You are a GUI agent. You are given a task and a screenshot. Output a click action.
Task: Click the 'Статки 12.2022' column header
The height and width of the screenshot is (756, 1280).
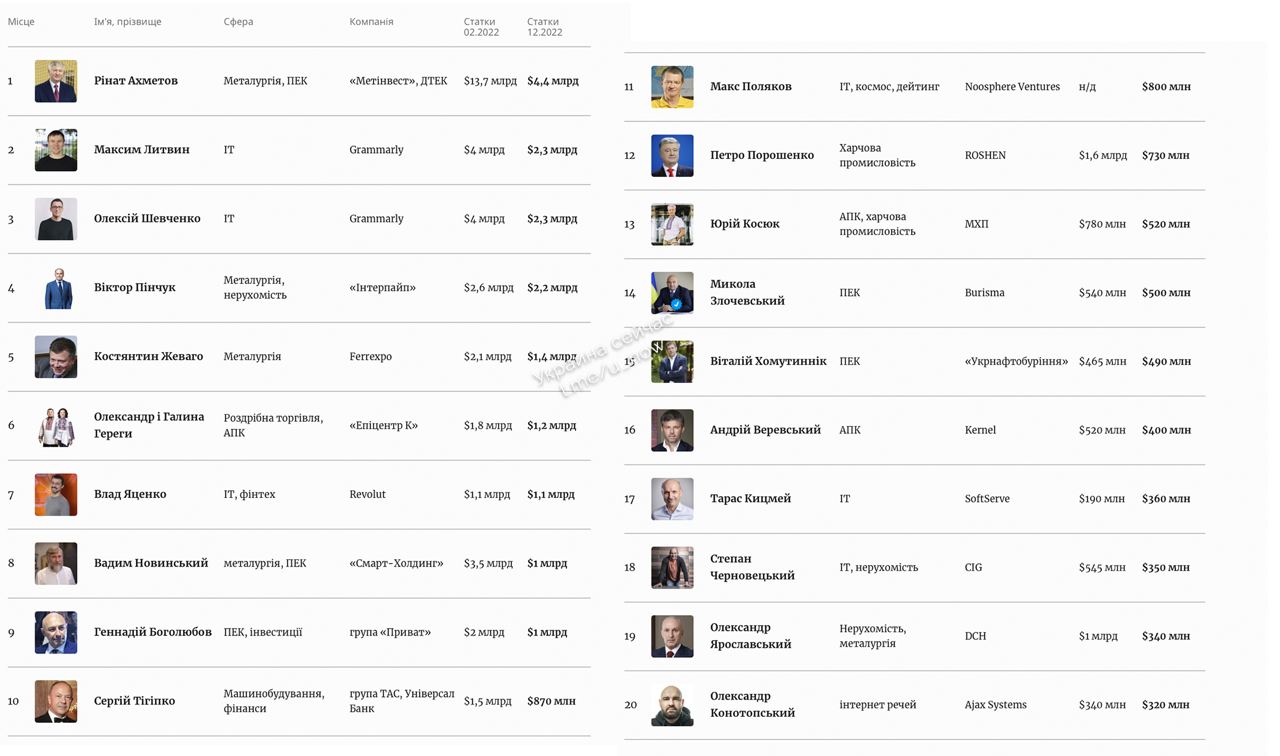tap(544, 27)
